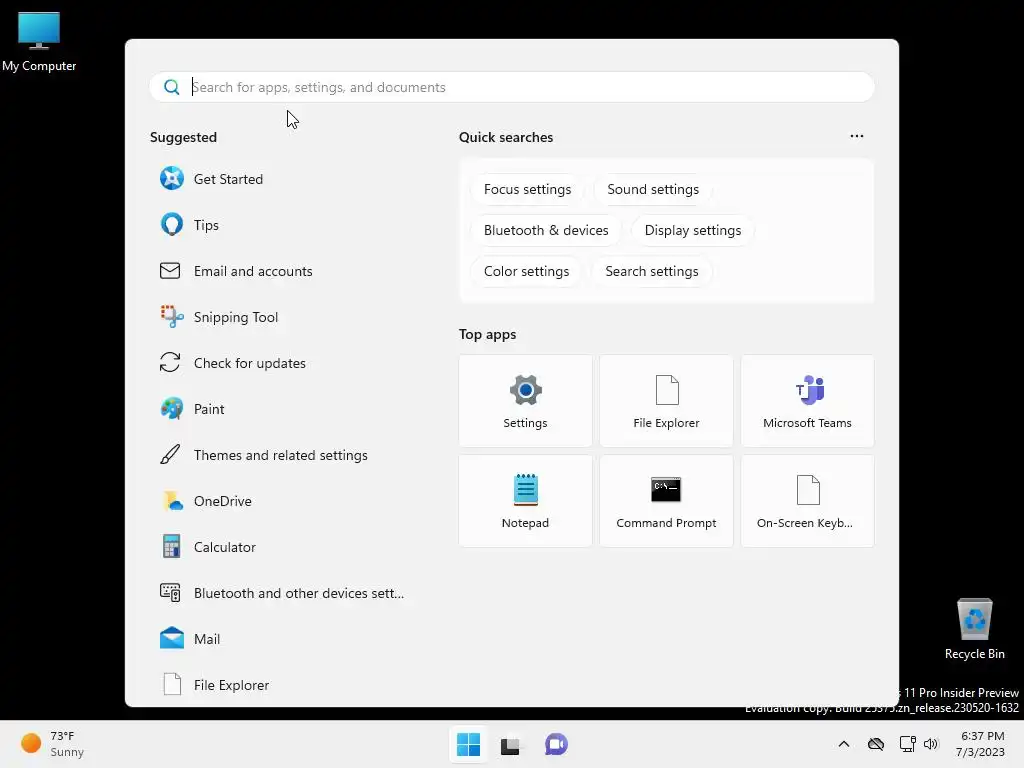Open OneDrive from its cloud folder icon
Viewport: 1024px width, 768px height.
point(172,501)
